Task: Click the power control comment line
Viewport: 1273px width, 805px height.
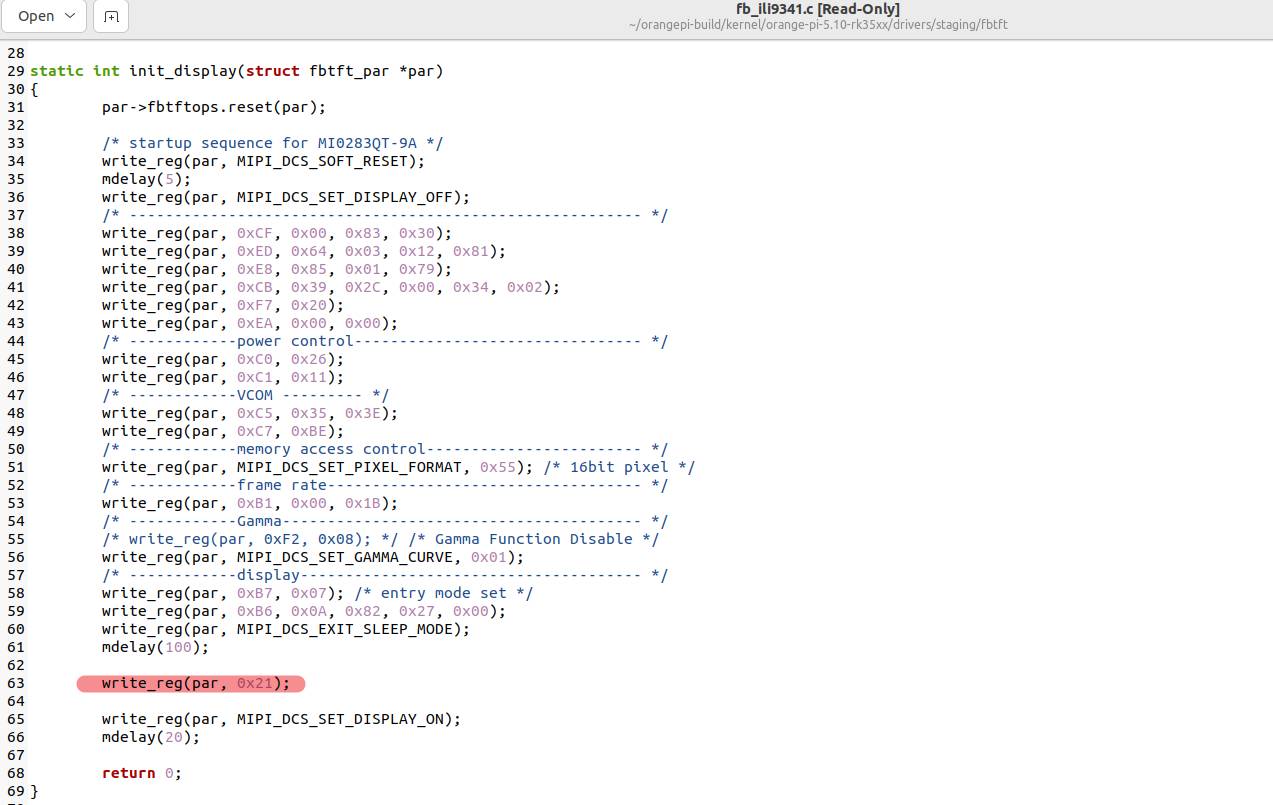Action: coord(385,341)
